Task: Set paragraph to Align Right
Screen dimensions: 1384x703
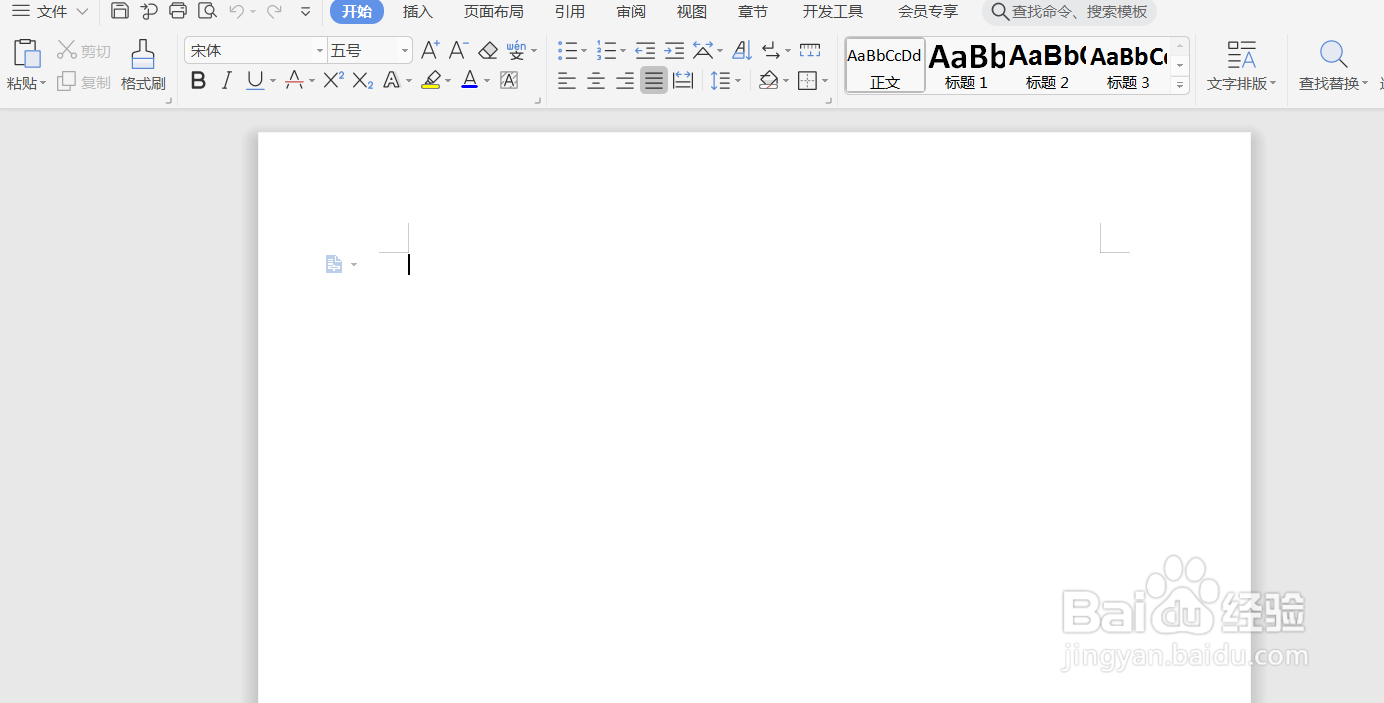Action: point(625,81)
